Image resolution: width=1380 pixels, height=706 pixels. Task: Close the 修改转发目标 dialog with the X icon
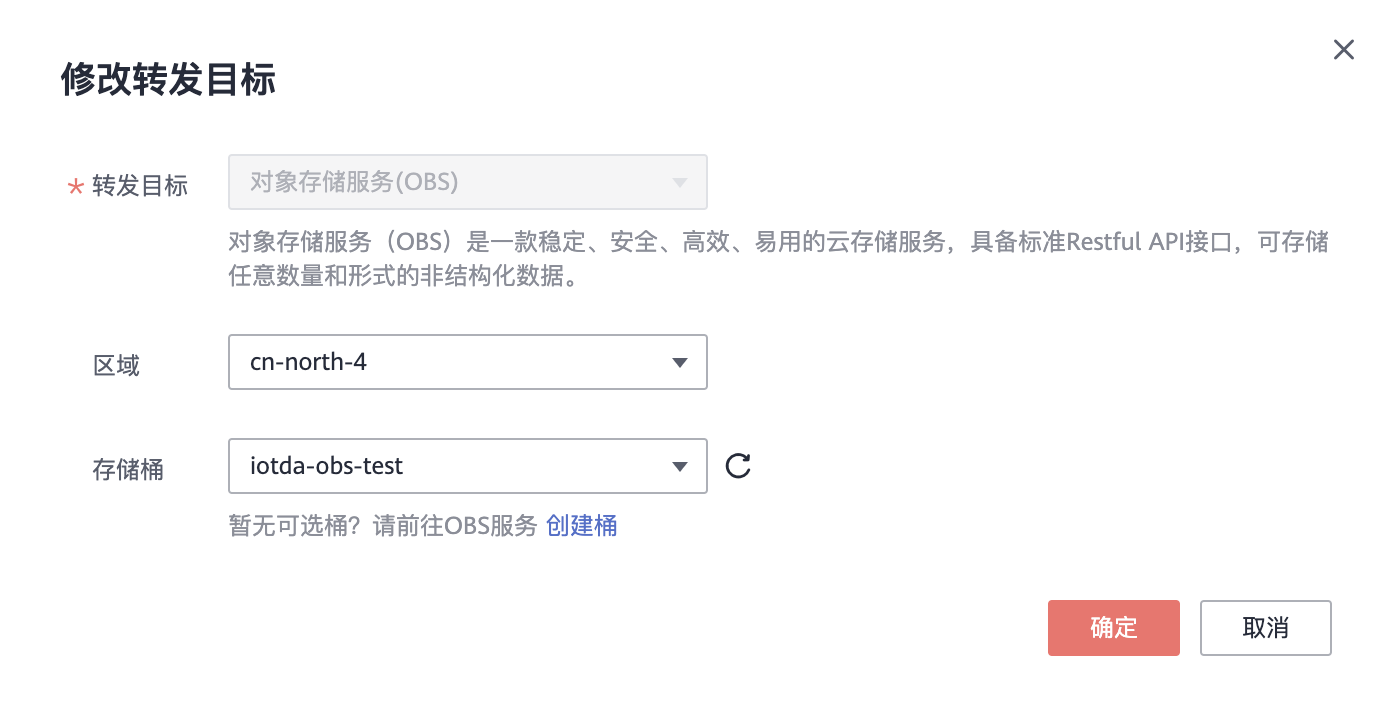coord(1343,50)
